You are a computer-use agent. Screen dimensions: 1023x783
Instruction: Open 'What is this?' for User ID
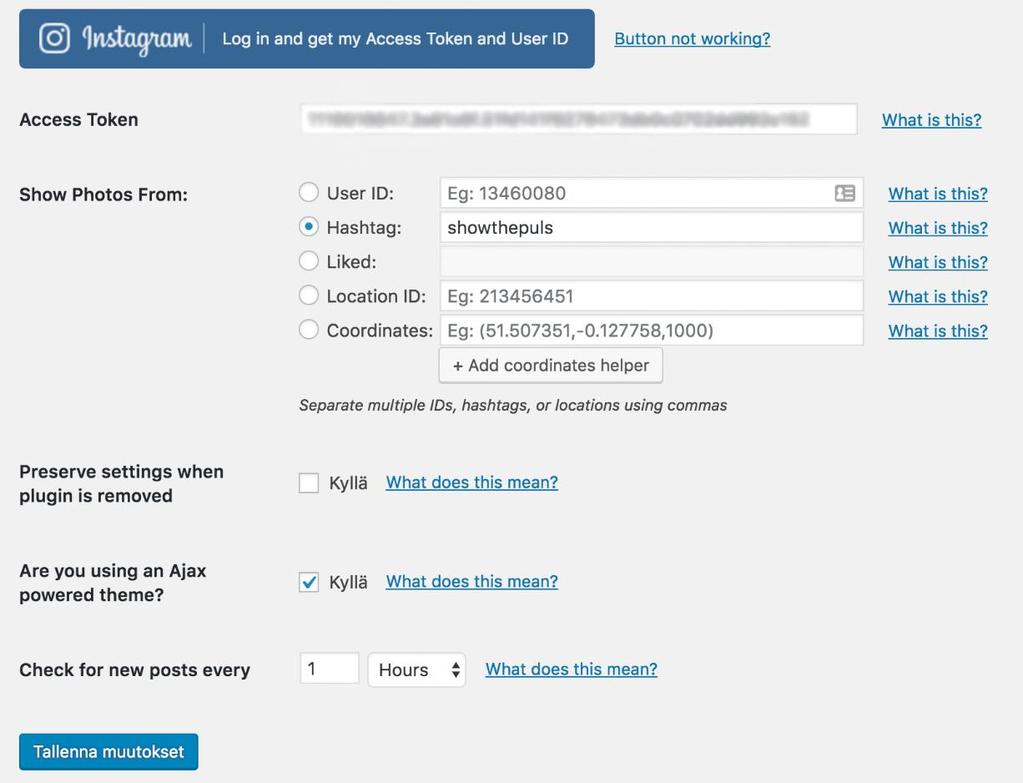pyautogui.click(x=938, y=194)
